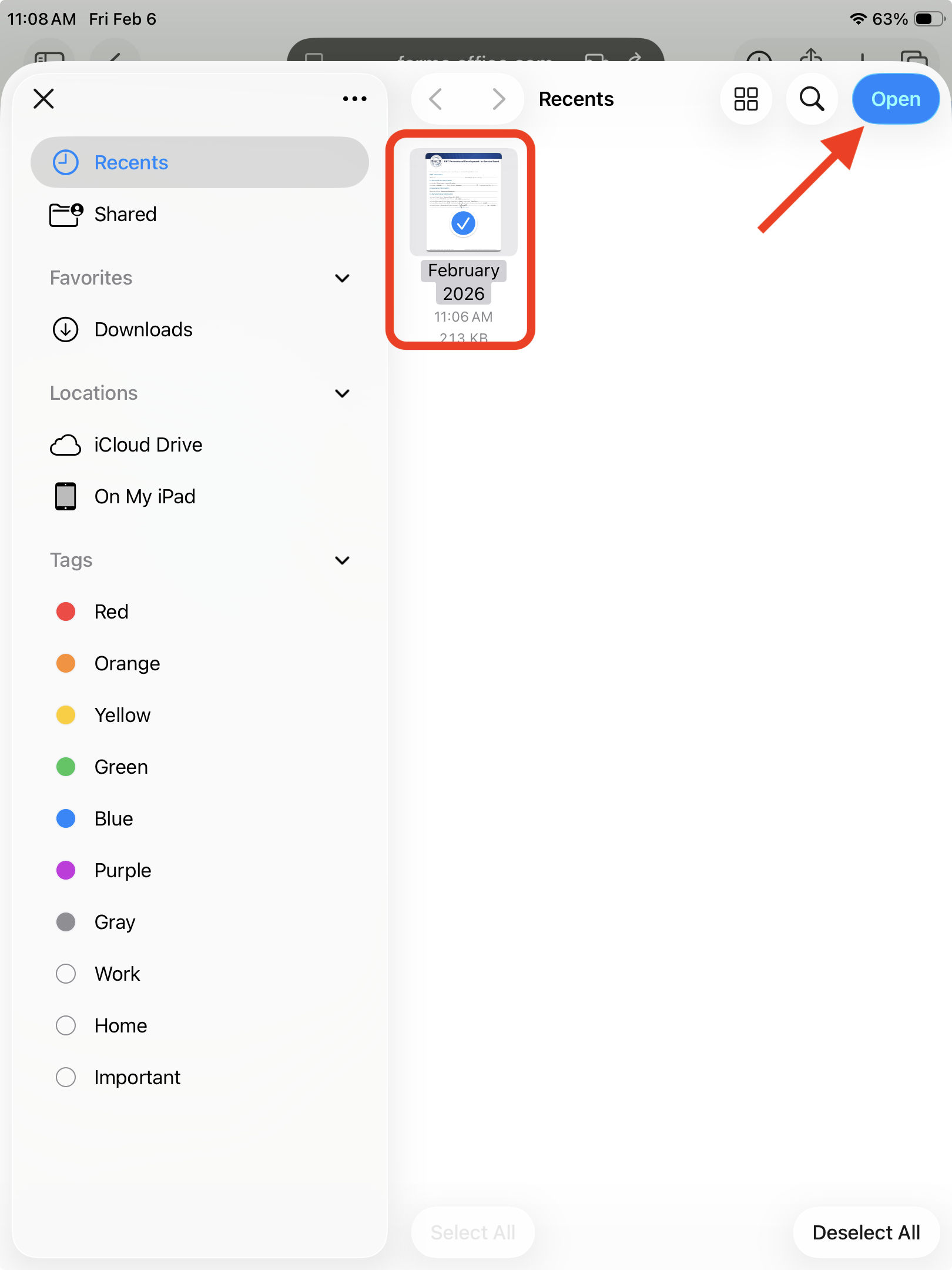Screen dimensions: 952x1270
Task: Open search with the magnifier icon
Action: click(812, 99)
